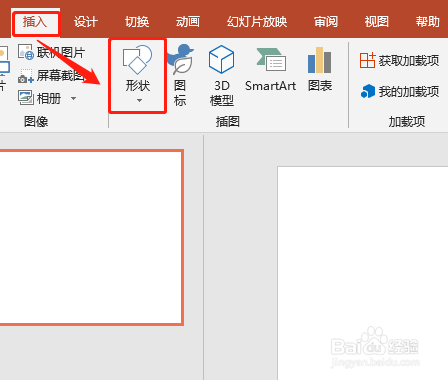Insert a 图表 chart

click(x=320, y=69)
